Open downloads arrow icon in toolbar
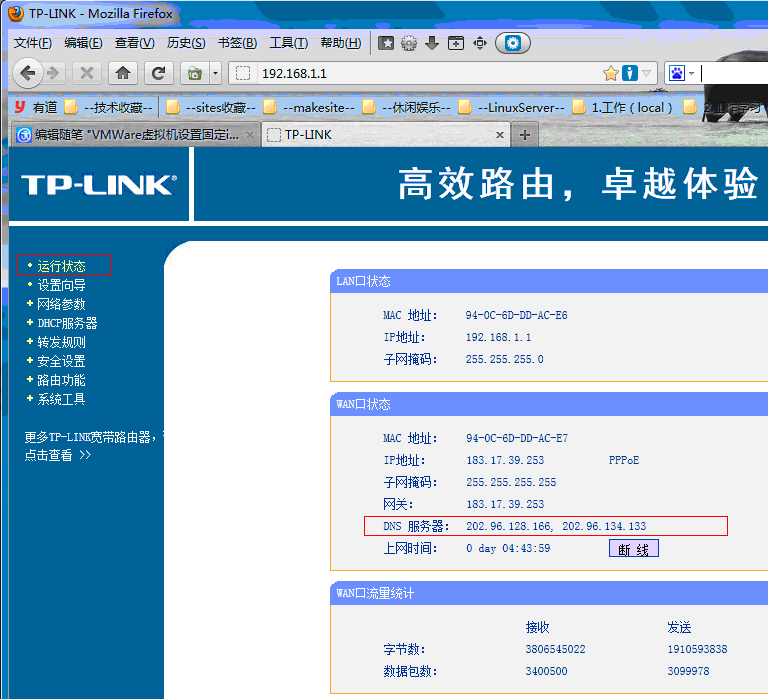 [432, 44]
